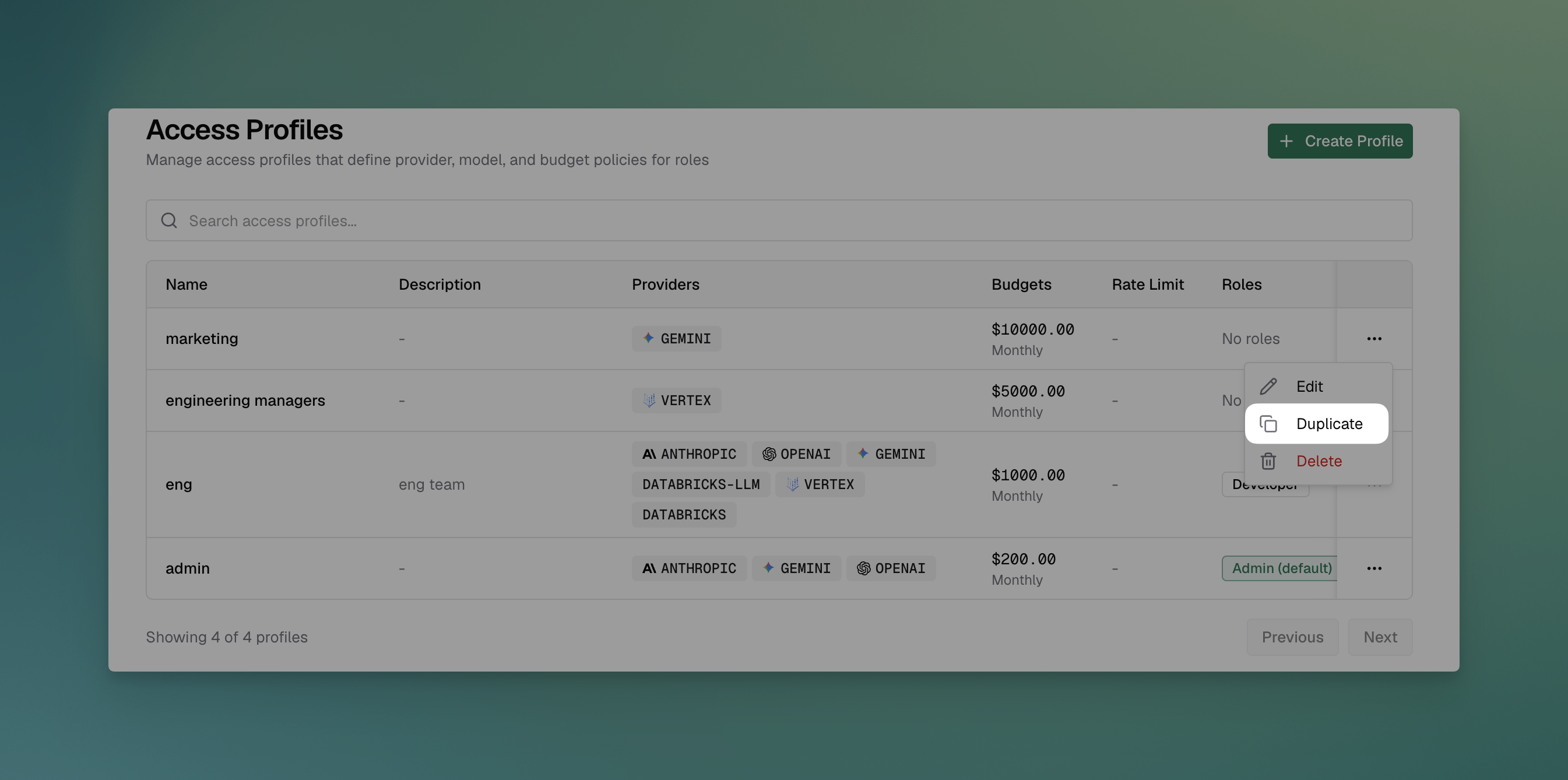Choose Edit from the context menu

point(1318,387)
